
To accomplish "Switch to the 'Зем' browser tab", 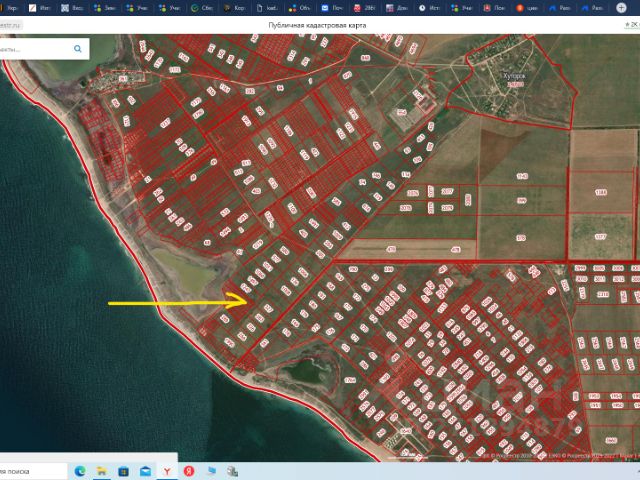I will tap(105, 8).
